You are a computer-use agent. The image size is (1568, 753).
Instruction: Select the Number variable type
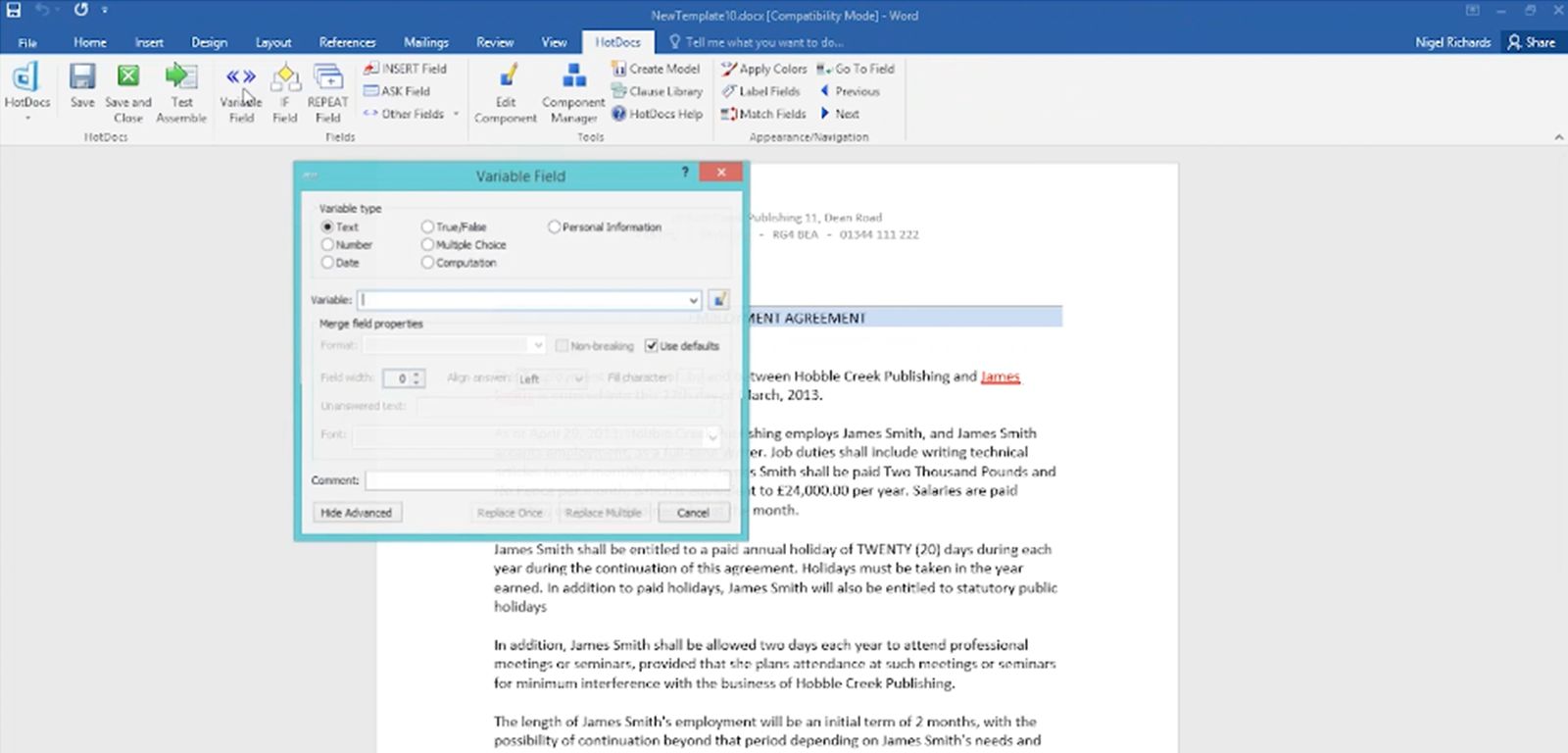tap(346, 244)
